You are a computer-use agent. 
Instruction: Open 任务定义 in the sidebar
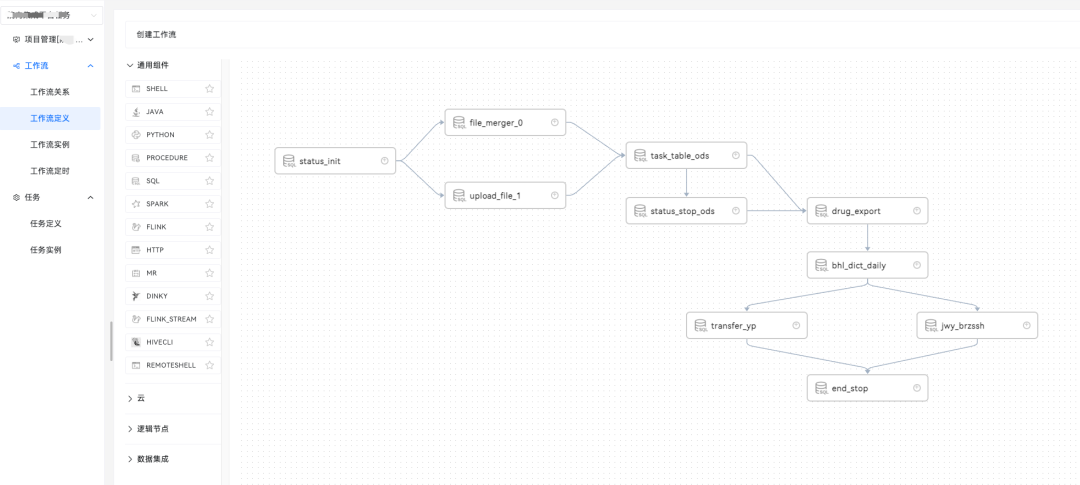coord(46,224)
